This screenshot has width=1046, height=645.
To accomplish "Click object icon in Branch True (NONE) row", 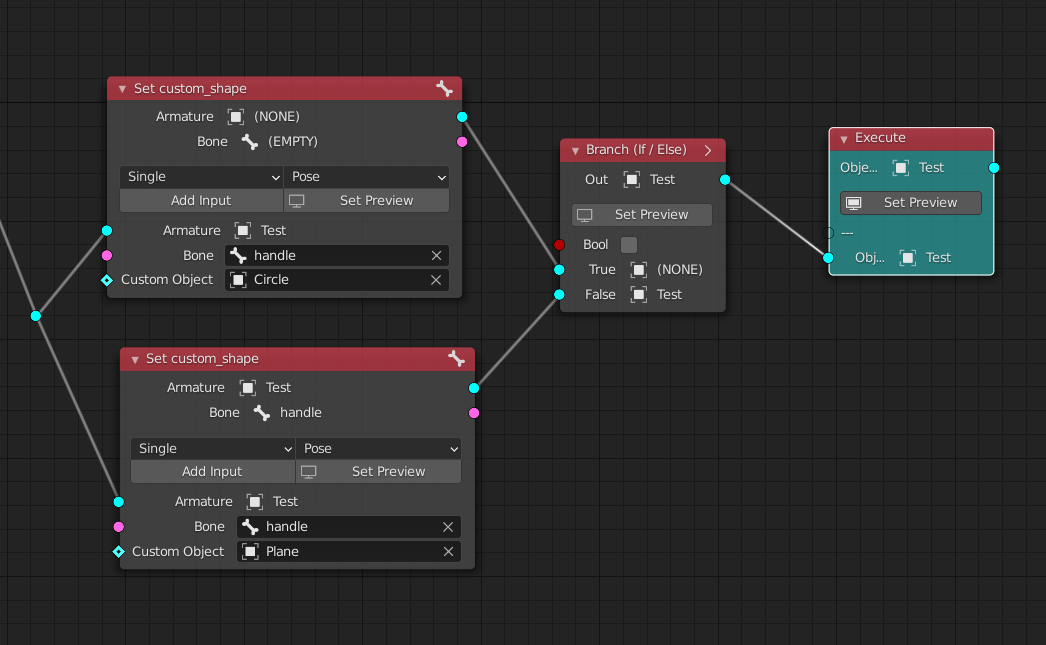I will click(x=638, y=269).
